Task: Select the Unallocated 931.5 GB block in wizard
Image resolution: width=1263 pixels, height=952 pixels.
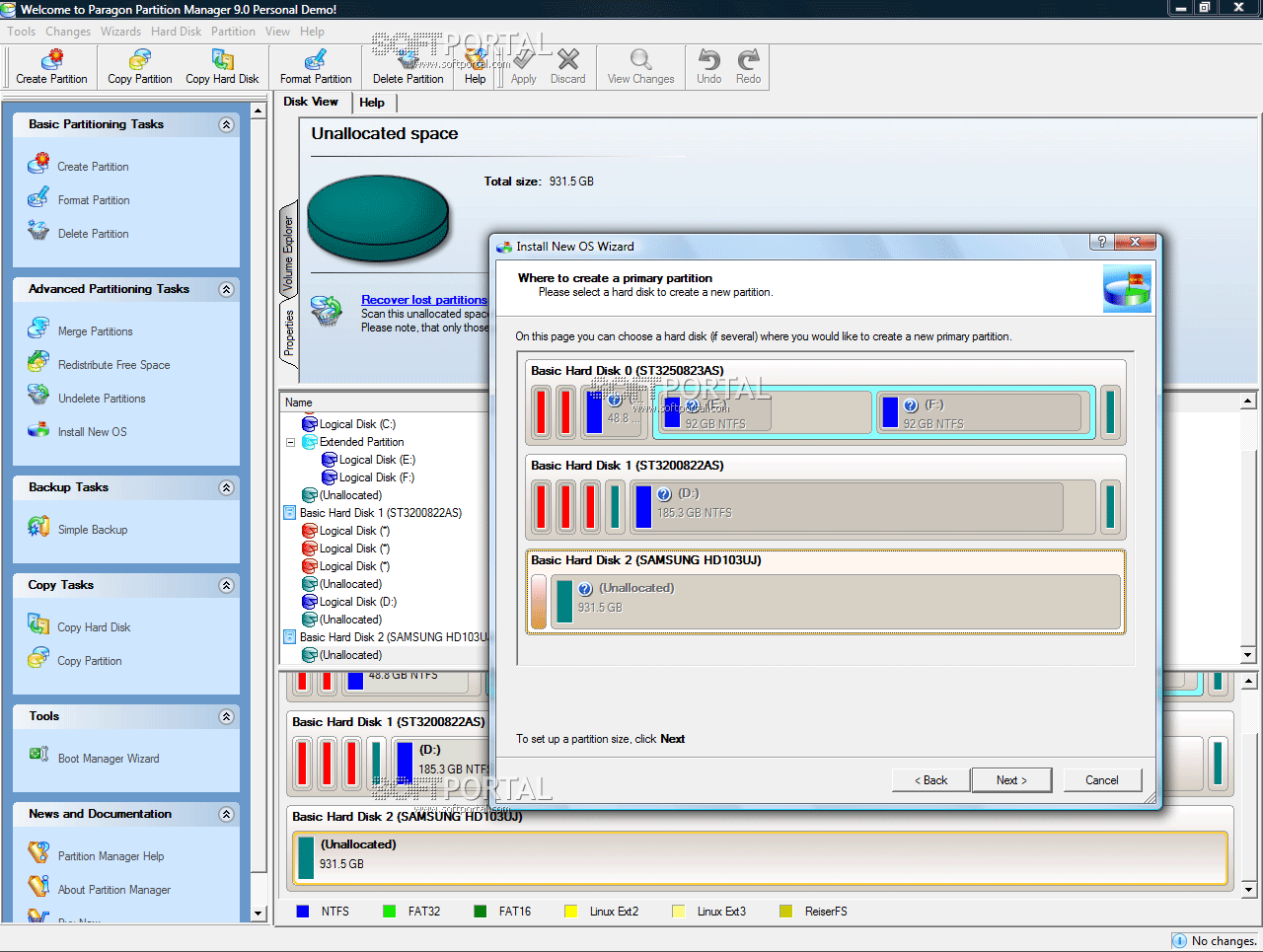Action: 837,601
